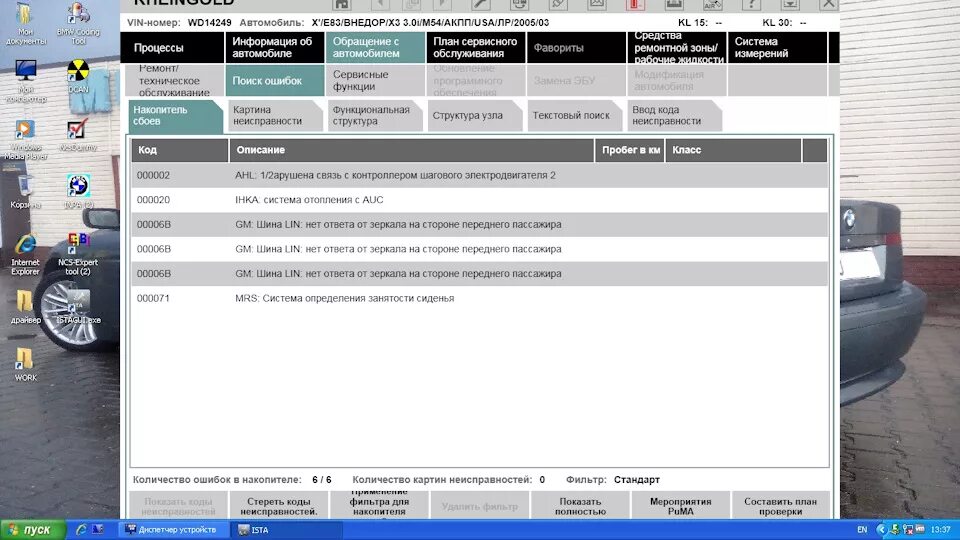Open Процессы main menu
This screenshot has width=960, height=540.
172,48
